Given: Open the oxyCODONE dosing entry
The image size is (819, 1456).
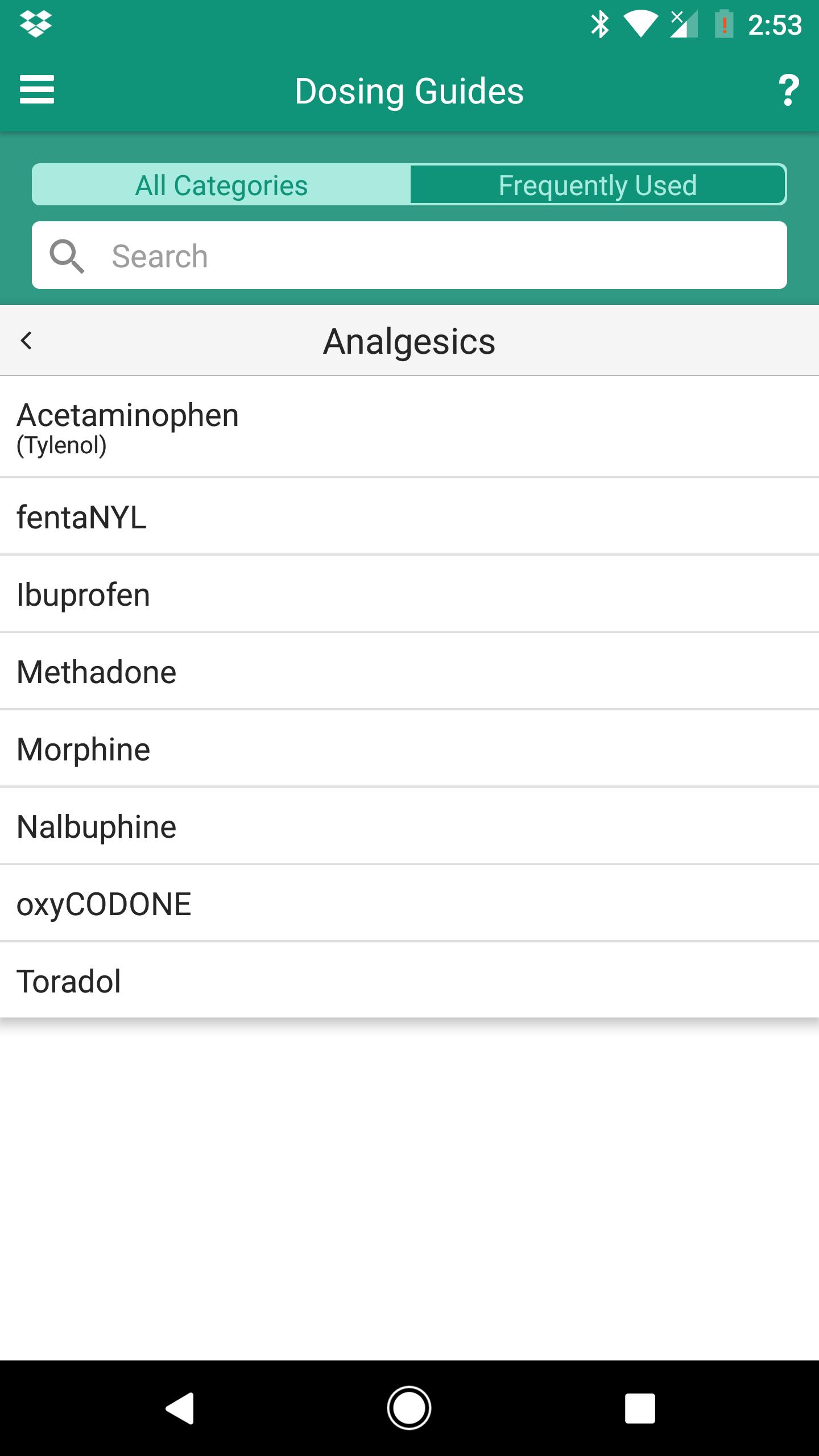Looking at the screenshot, I should [409, 904].
